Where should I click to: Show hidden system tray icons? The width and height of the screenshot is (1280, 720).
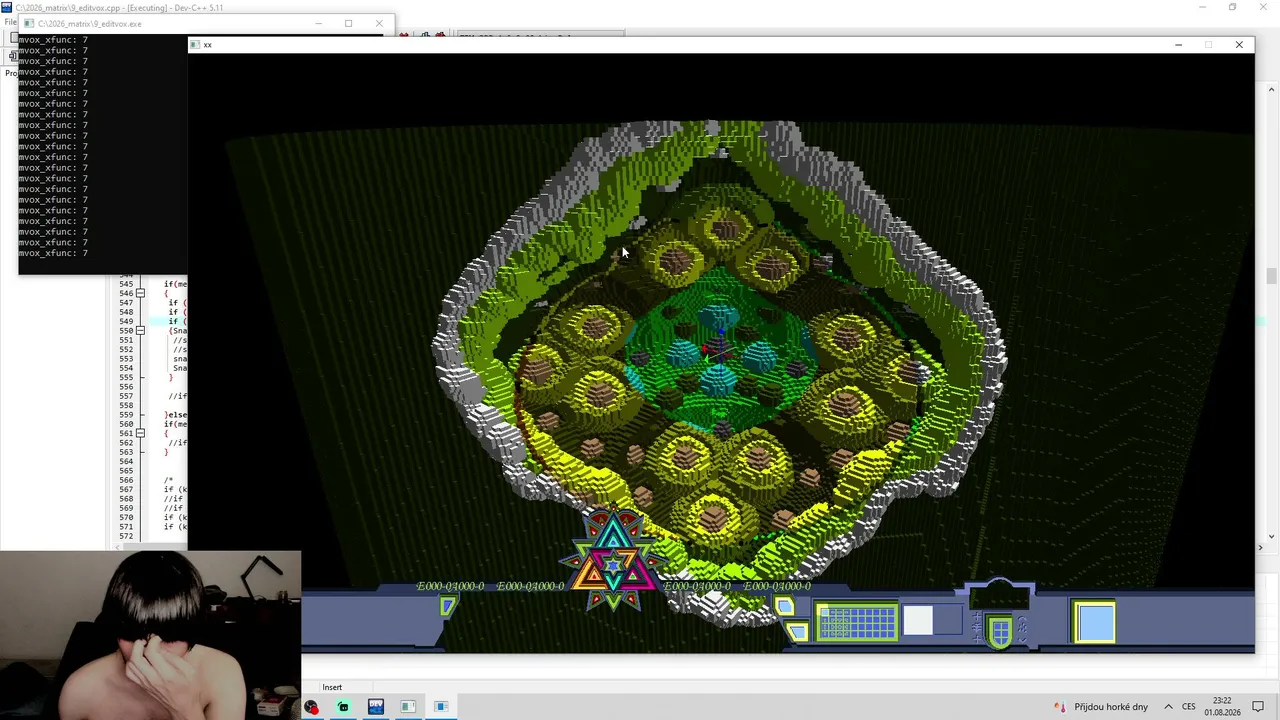1168,707
